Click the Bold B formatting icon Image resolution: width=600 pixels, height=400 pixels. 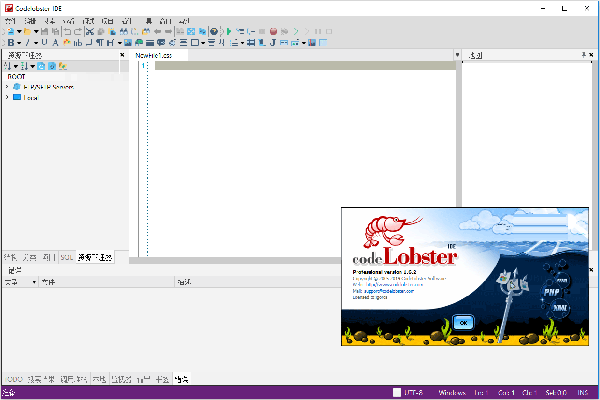(11, 42)
